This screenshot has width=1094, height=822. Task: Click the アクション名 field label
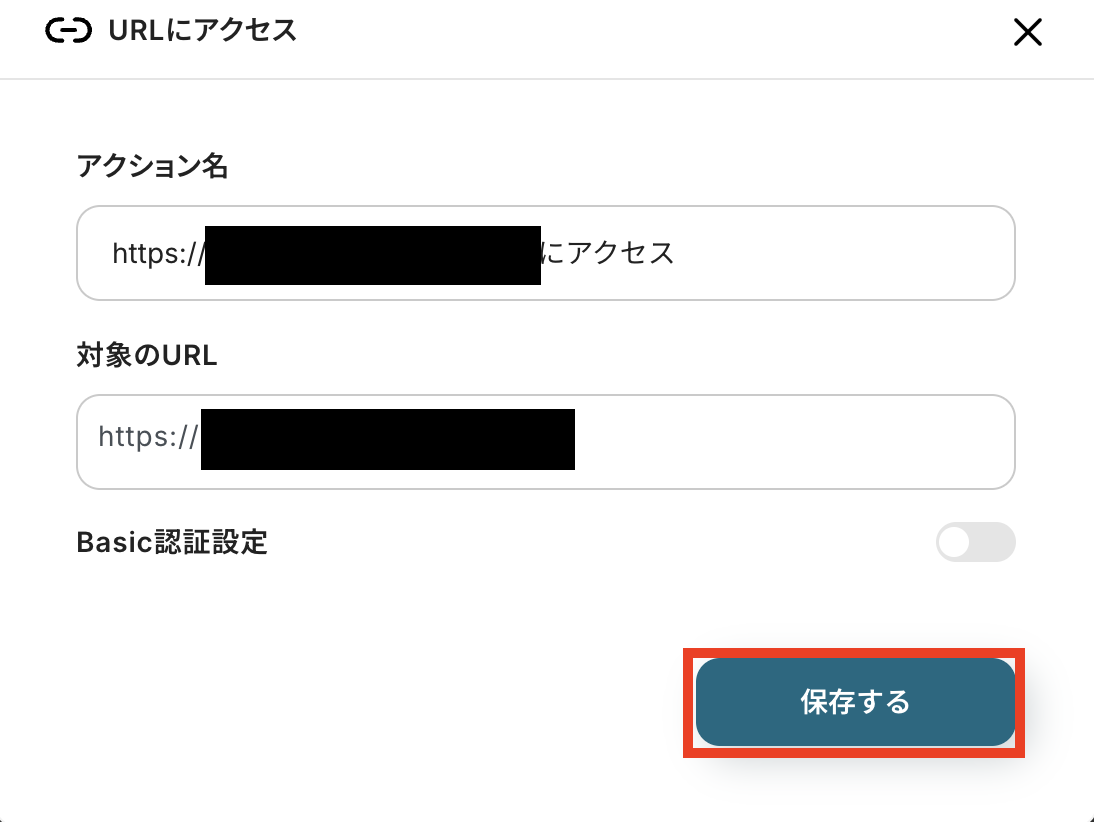click(x=152, y=166)
